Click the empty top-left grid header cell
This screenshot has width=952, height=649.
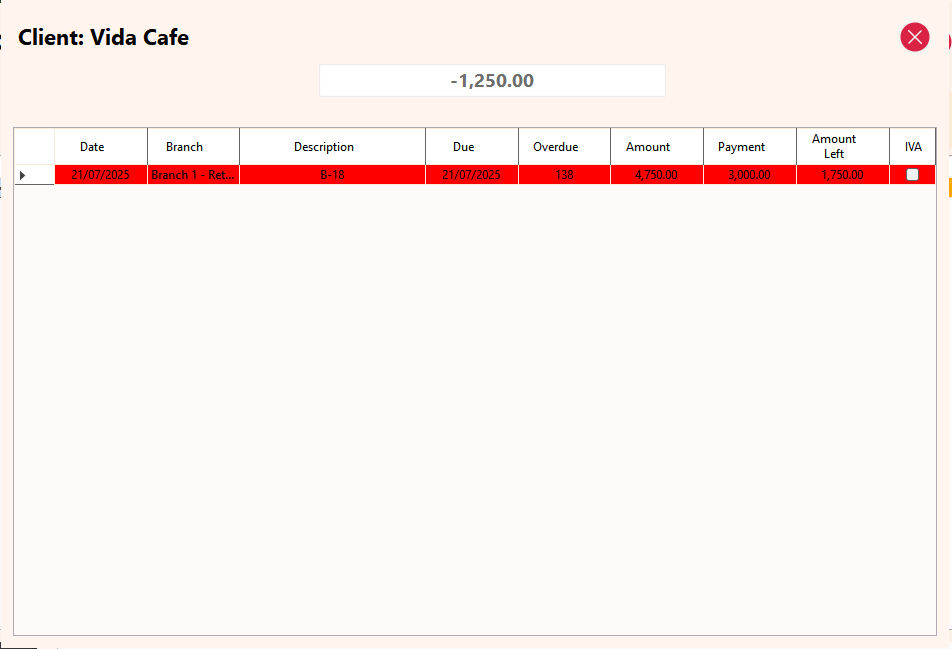point(34,147)
